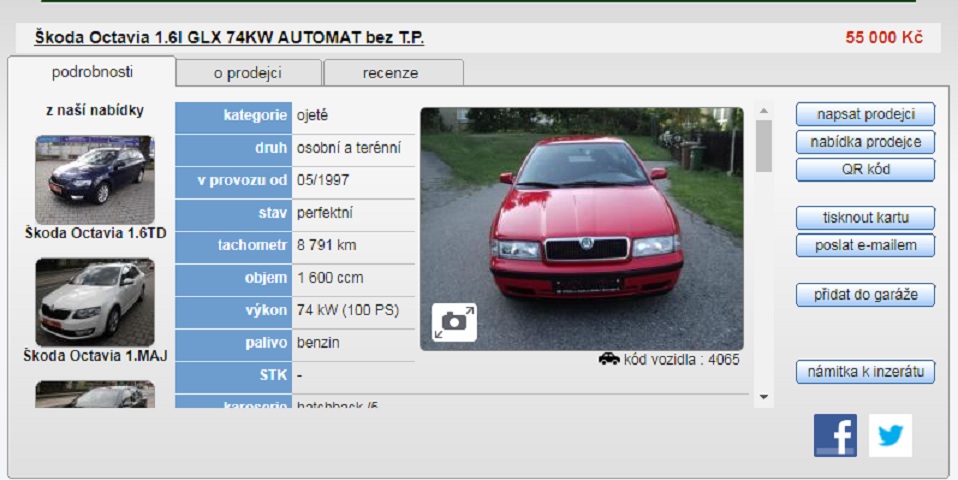Image resolution: width=958 pixels, height=480 pixels.
Task: Click the výkon value 74 kW (100 PS)
Action: click(x=348, y=310)
